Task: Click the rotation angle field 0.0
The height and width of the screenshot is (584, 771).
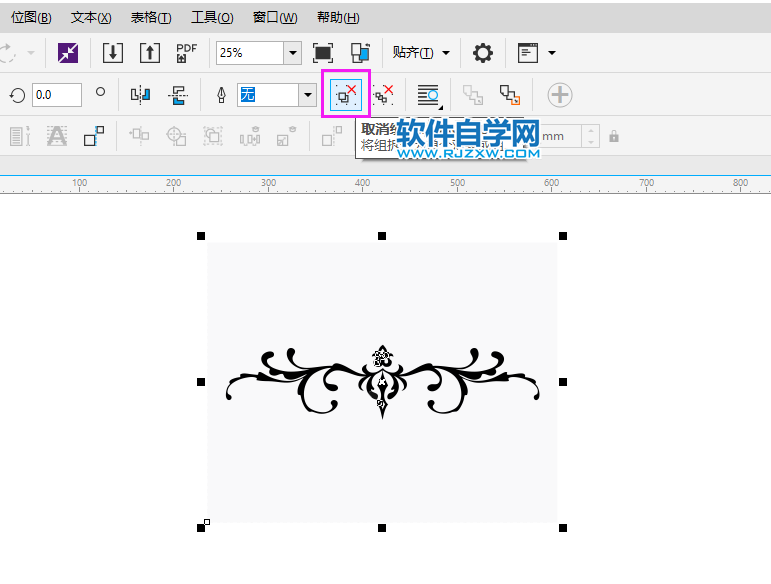Action: click(57, 95)
